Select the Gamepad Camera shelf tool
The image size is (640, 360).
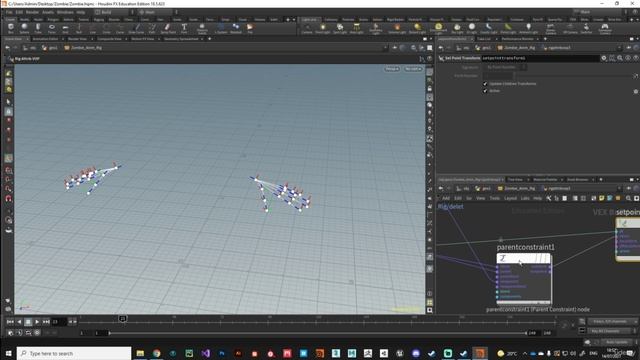click(x=605, y=28)
